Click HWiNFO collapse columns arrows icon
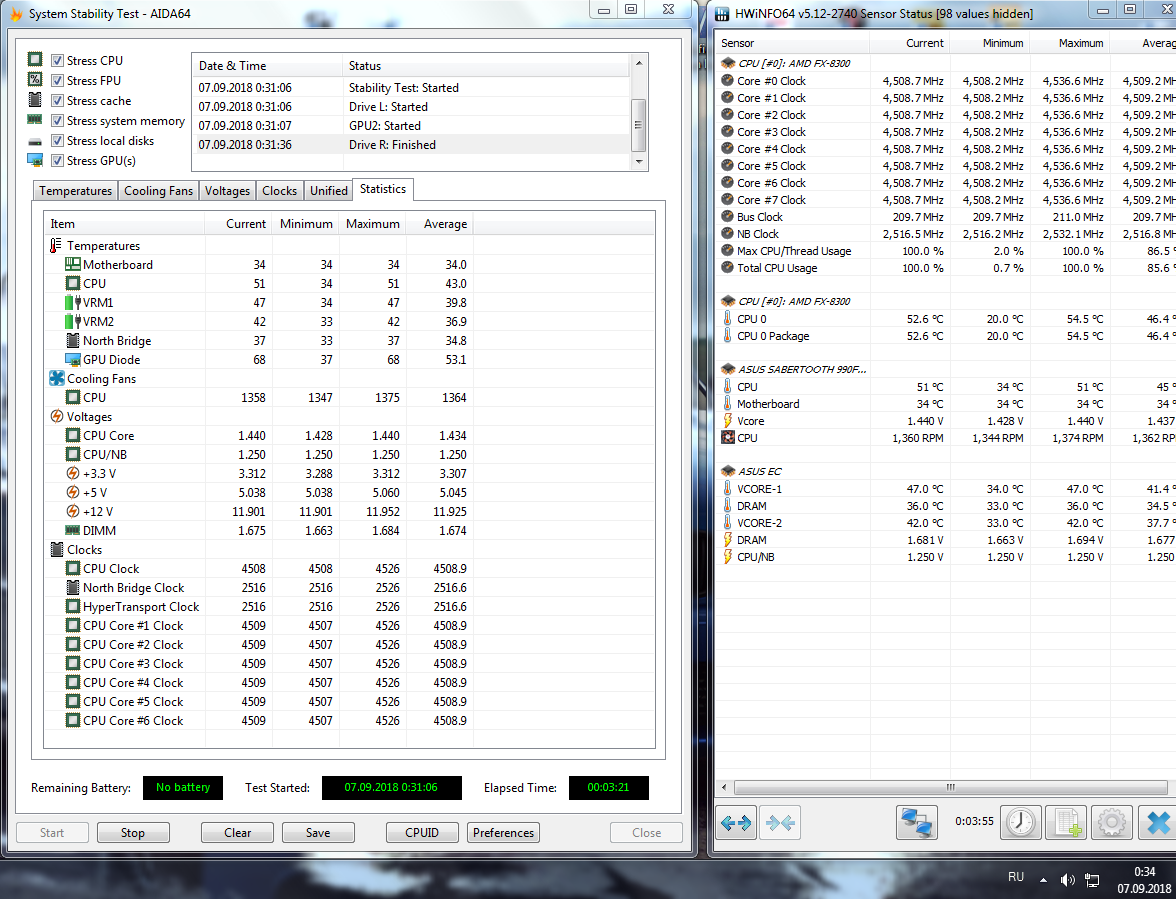 click(780, 823)
